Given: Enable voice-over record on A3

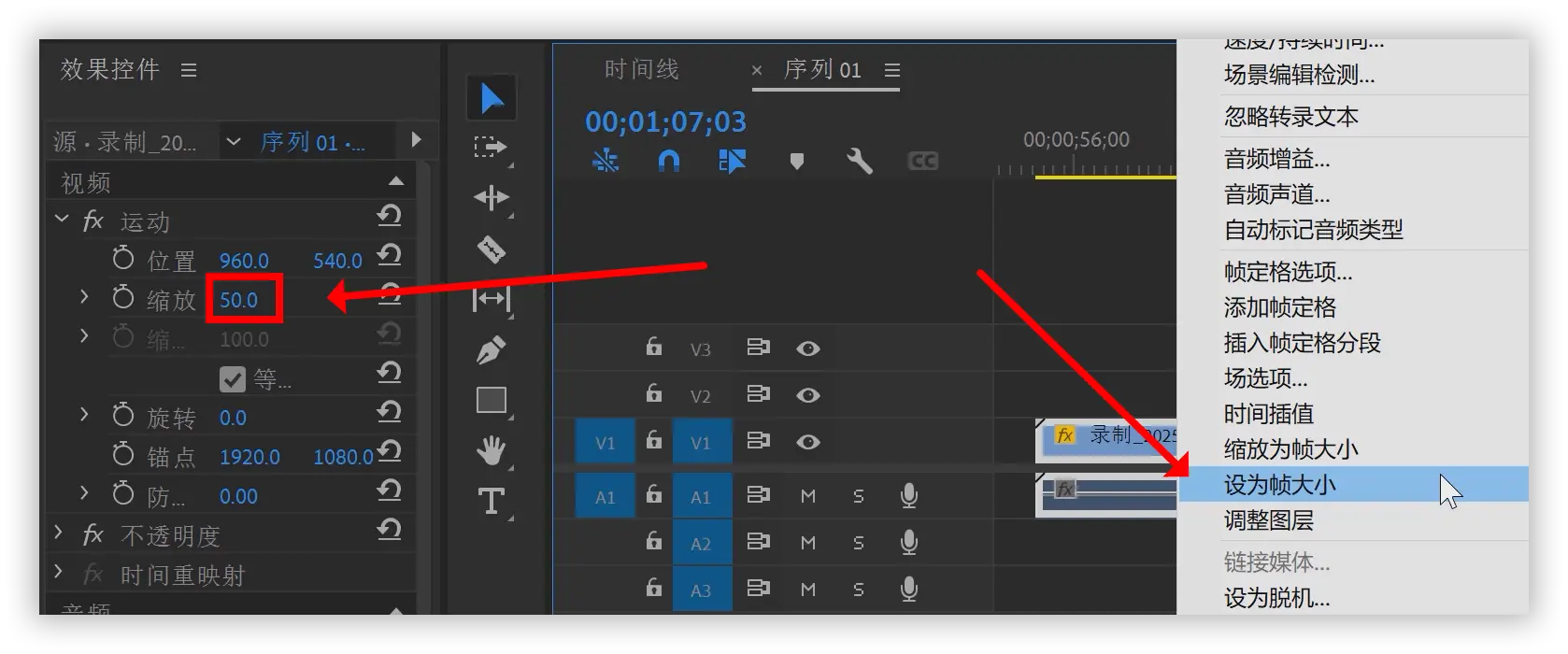Looking at the screenshot, I should pos(908,589).
